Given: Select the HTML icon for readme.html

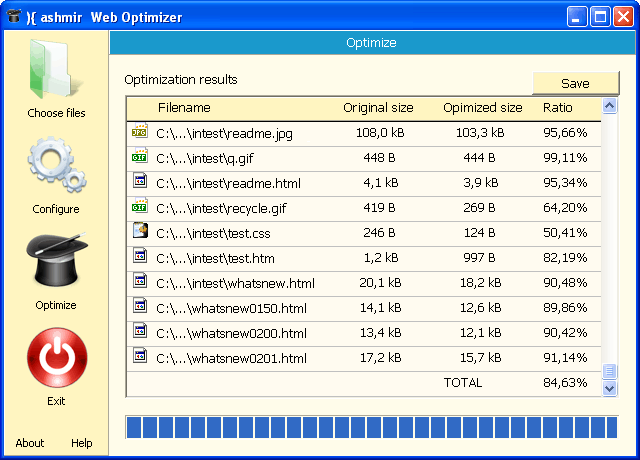Looking at the screenshot, I should [x=140, y=180].
